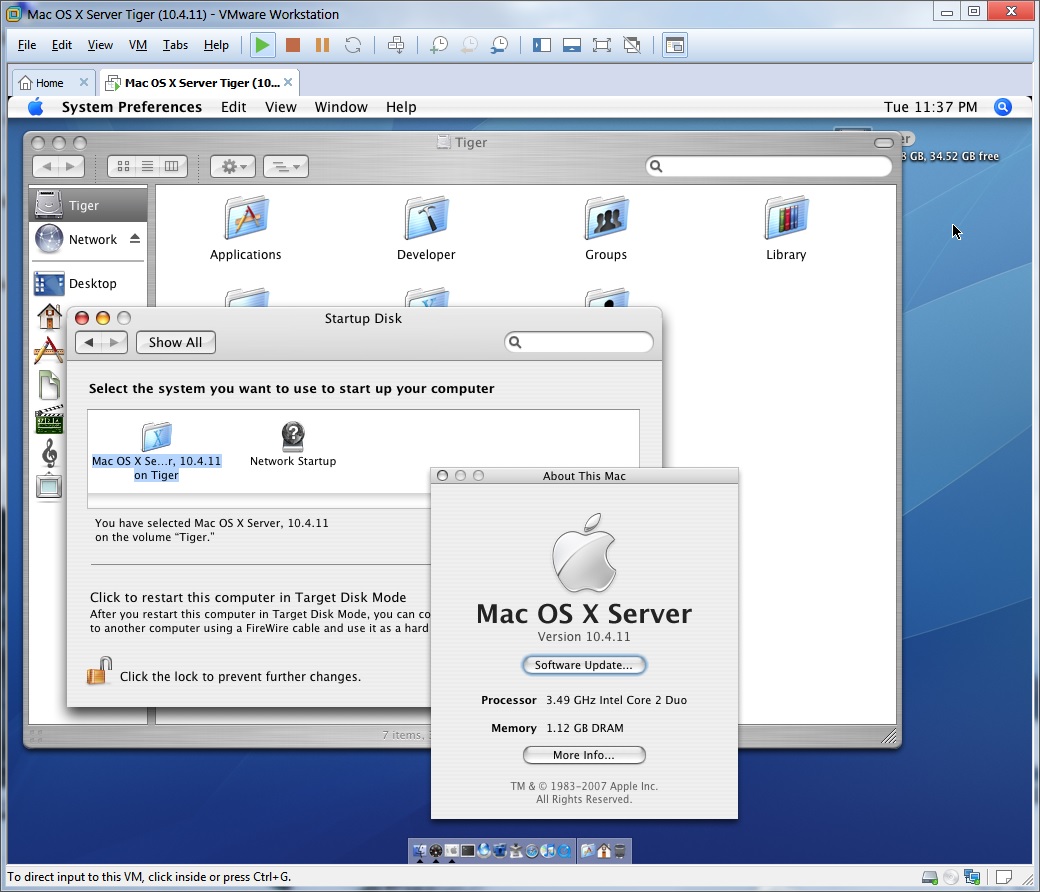
Task: Switch Finder to icon view
Action: [x=123, y=166]
